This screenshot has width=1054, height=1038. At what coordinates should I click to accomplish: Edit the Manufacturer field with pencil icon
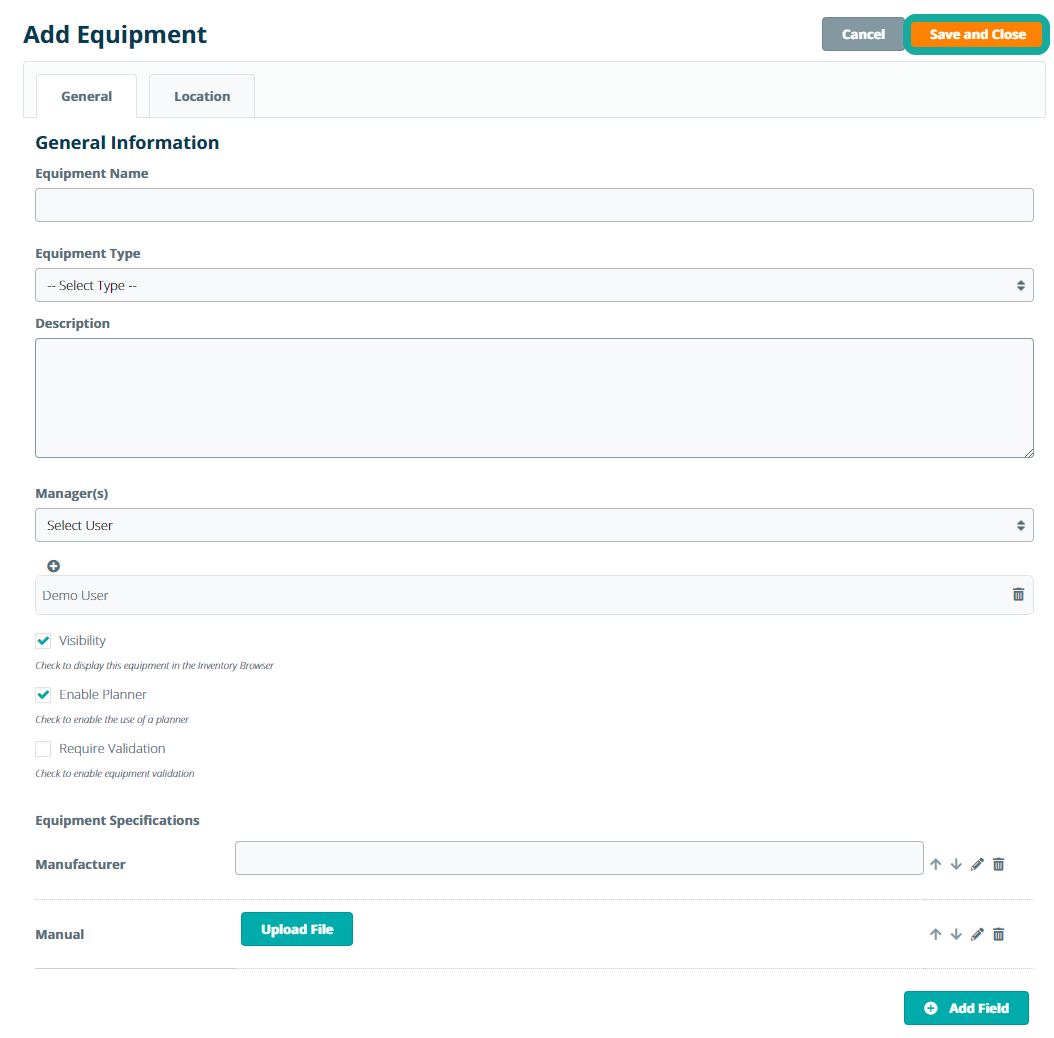pyautogui.click(x=977, y=864)
